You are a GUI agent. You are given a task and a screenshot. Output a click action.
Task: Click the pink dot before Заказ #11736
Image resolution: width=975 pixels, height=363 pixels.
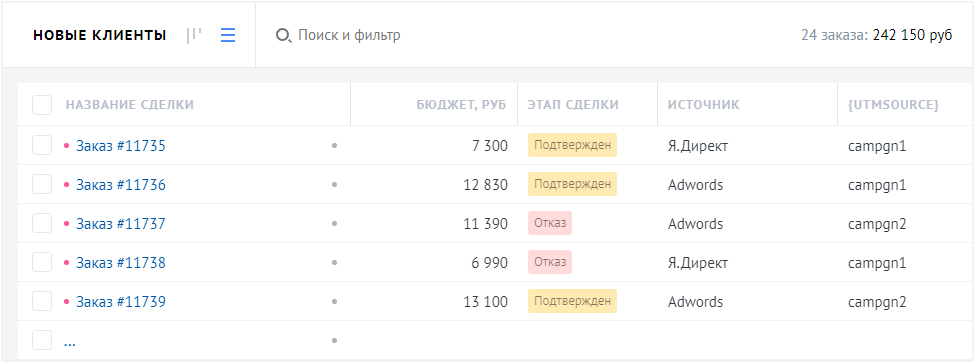[67, 185]
